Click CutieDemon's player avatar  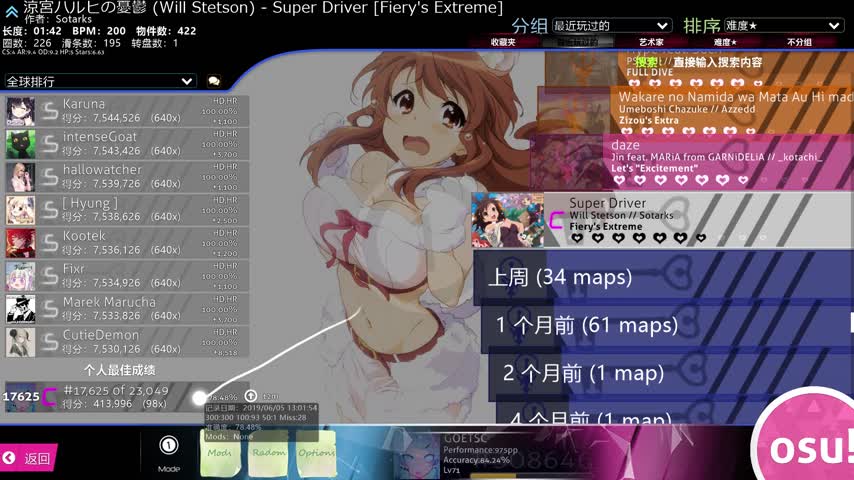click(x=21, y=342)
